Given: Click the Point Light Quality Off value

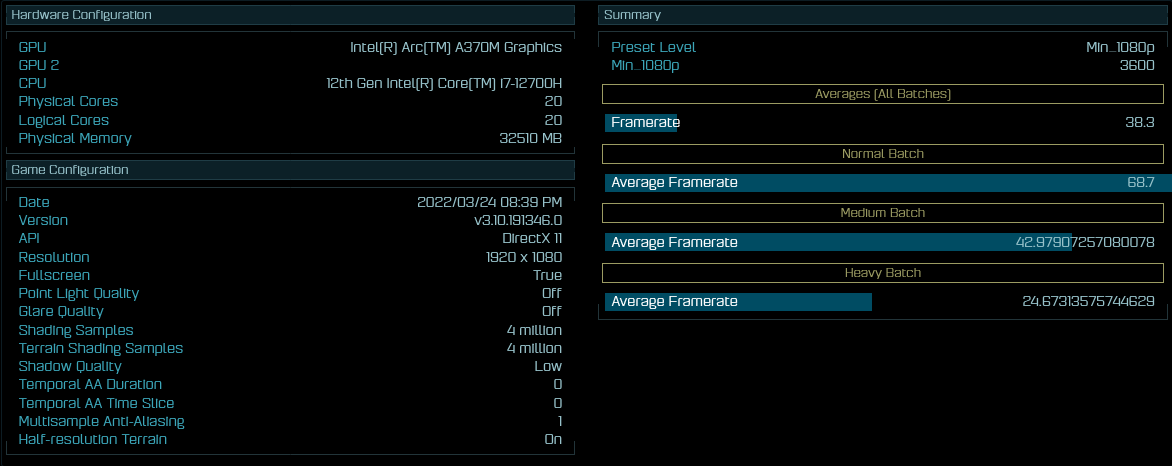Looking at the screenshot, I should tap(551, 294).
